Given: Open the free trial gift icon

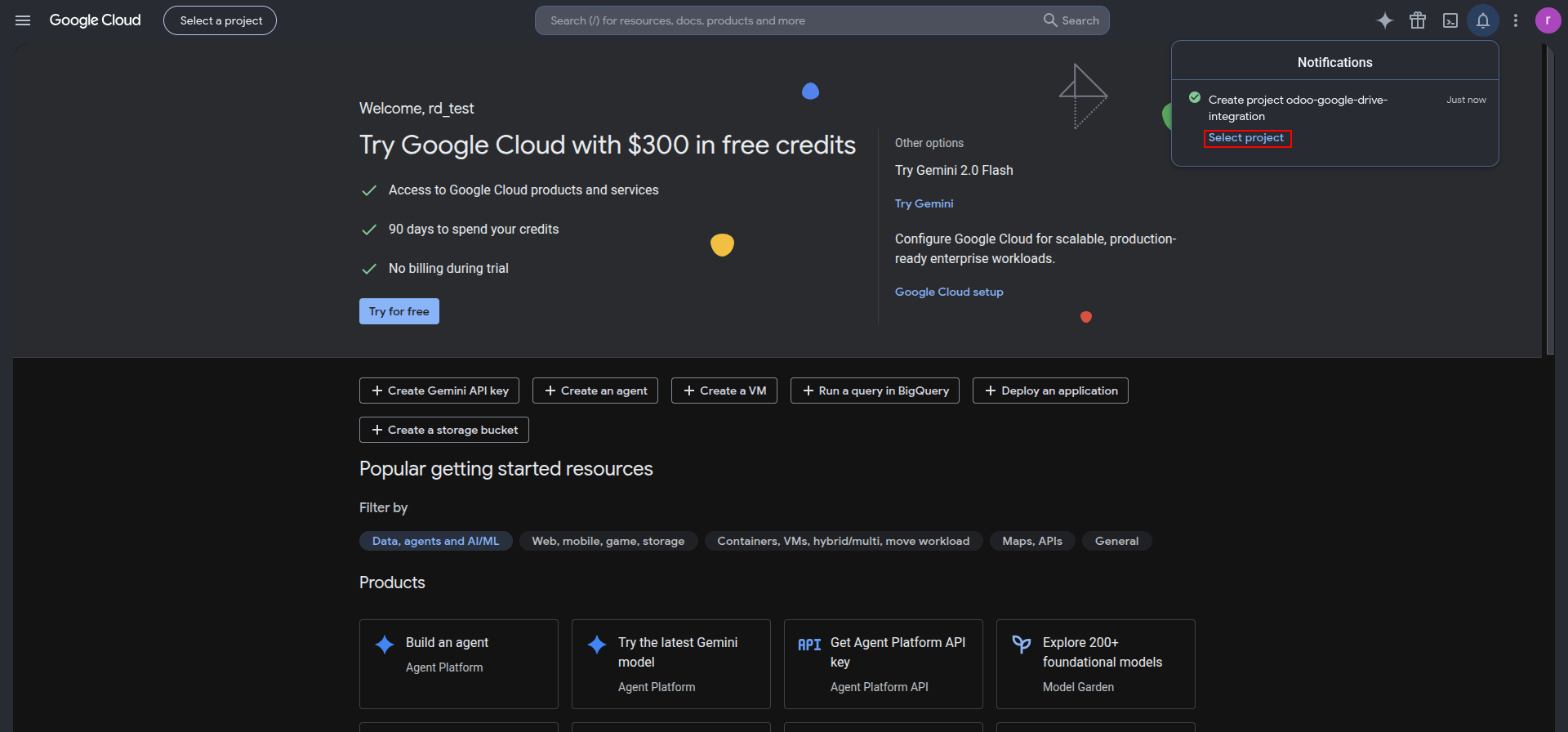Looking at the screenshot, I should click(x=1418, y=20).
